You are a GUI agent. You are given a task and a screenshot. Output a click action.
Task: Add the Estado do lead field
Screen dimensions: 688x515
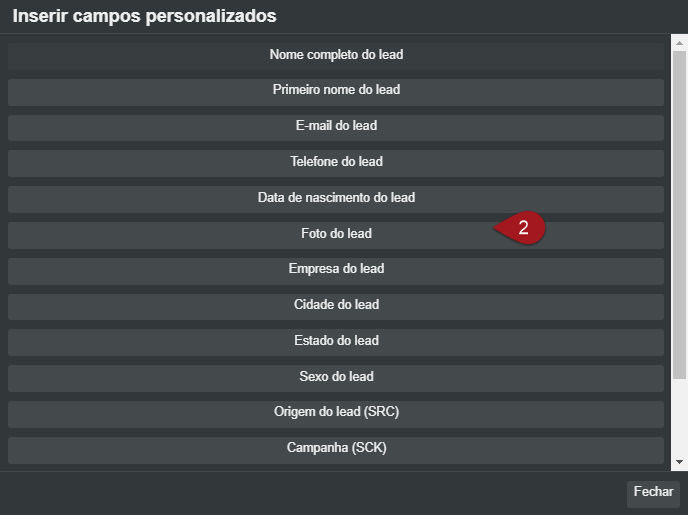pyautogui.click(x=336, y=341)
